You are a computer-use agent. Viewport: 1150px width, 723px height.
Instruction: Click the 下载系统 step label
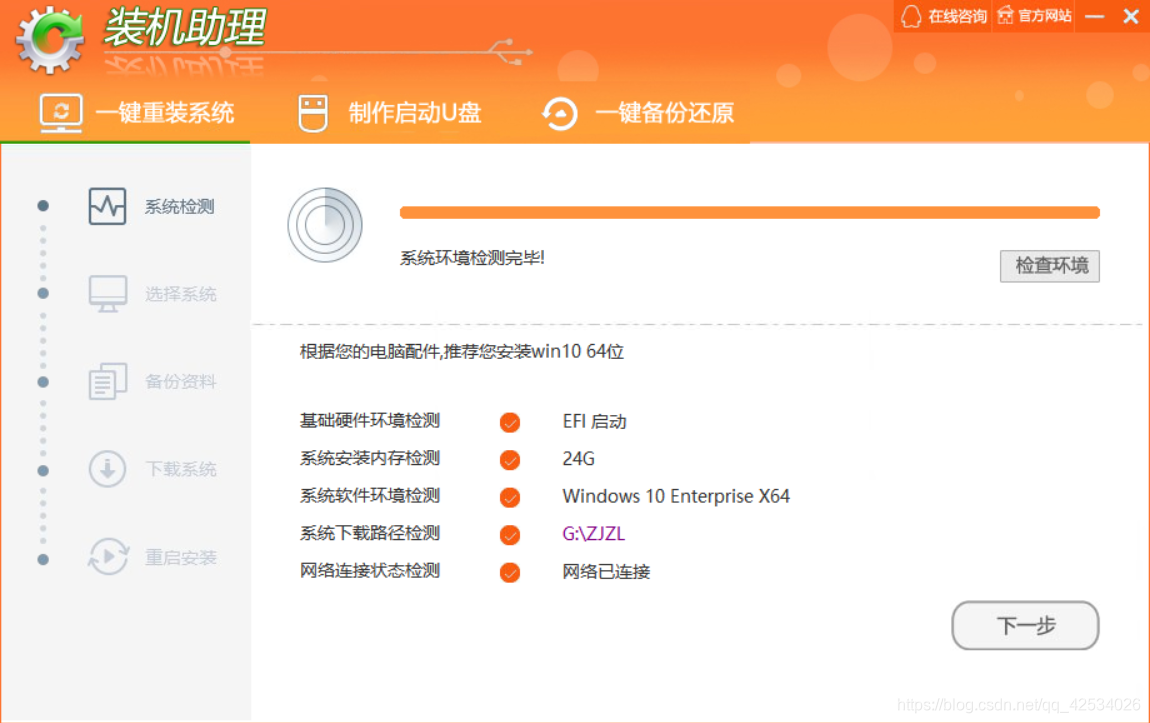click(180, 469)
